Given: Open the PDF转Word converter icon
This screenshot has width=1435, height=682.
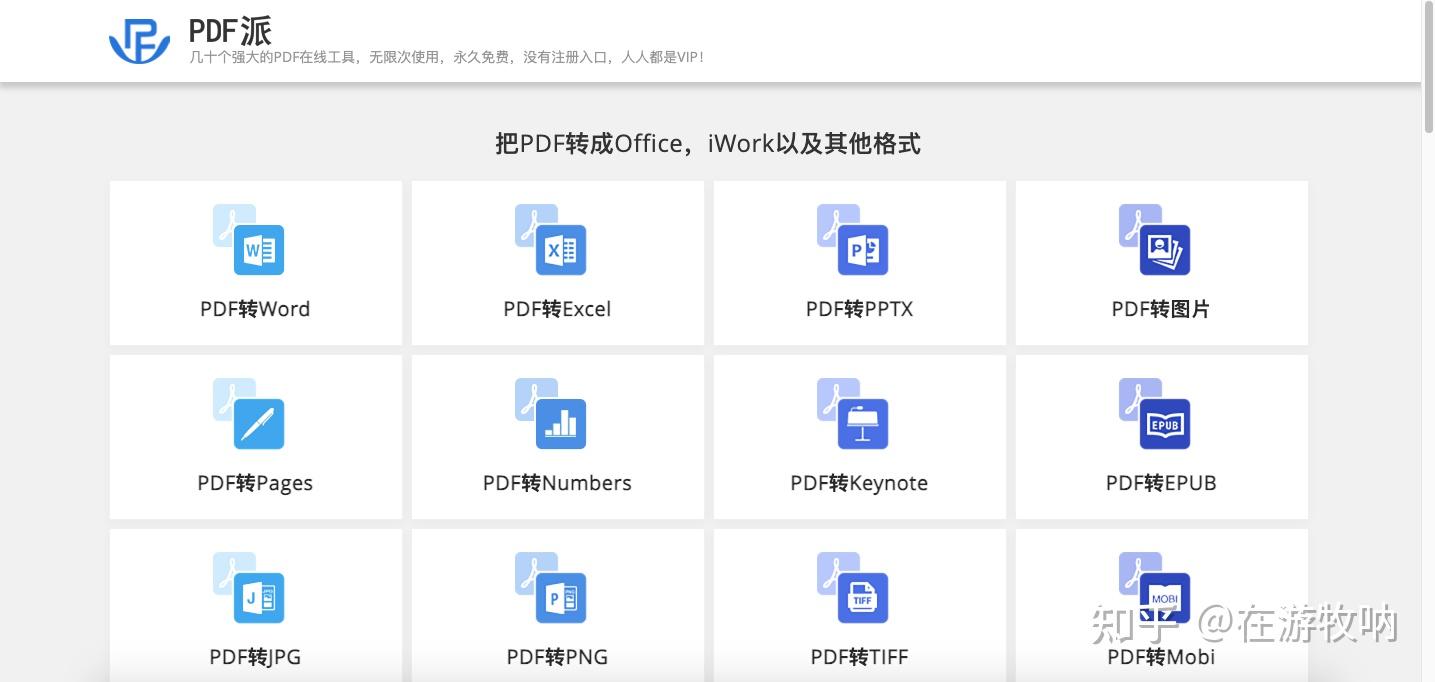Looking at the screenshot, I should pyautogui.click(x=248, y=240).
